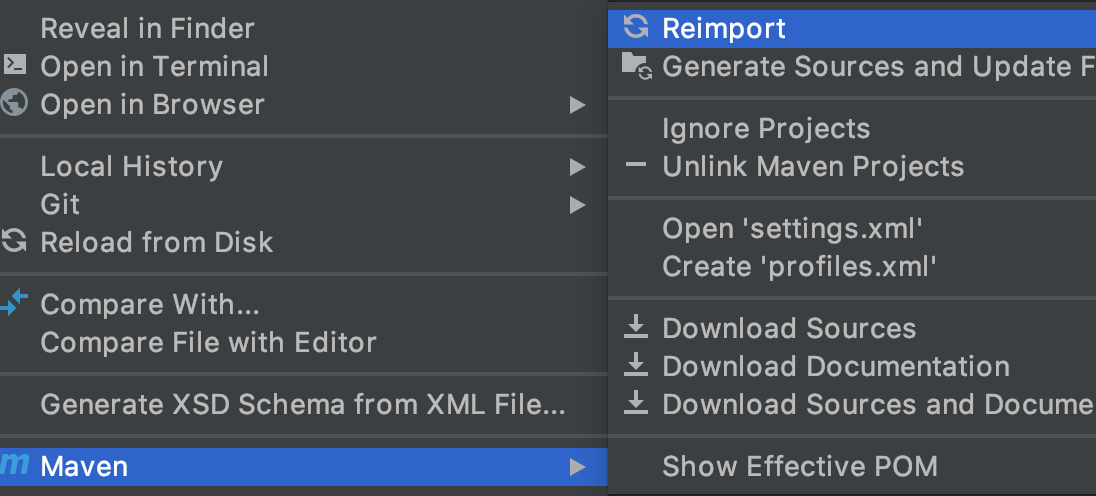Expand the Git submenu arrow
The width and height of the screenshot is (1096, 496).
pos(577,205)
